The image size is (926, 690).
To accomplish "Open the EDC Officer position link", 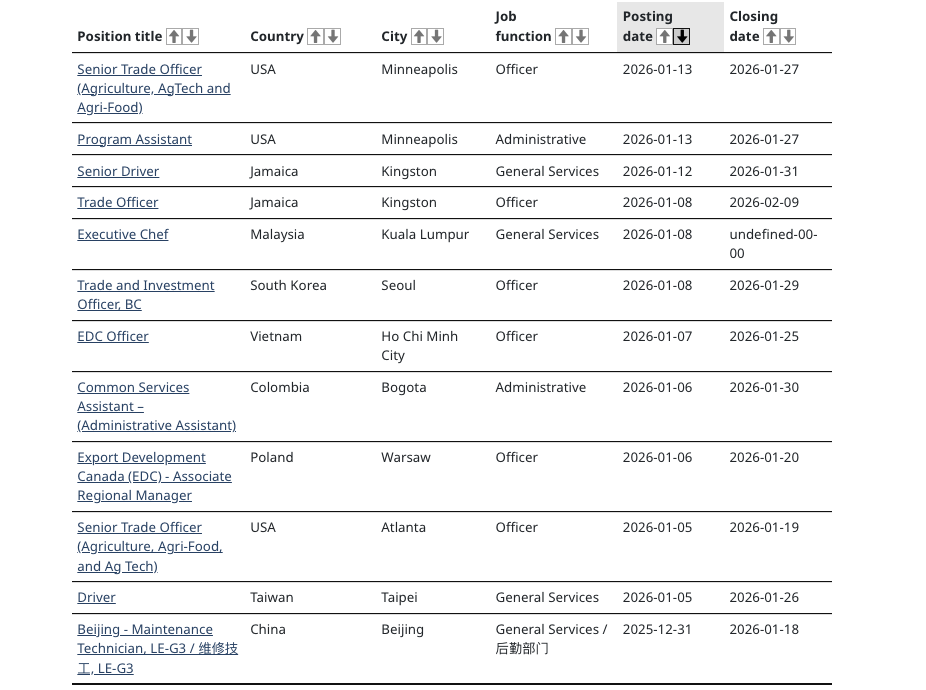I will [113, 336].
